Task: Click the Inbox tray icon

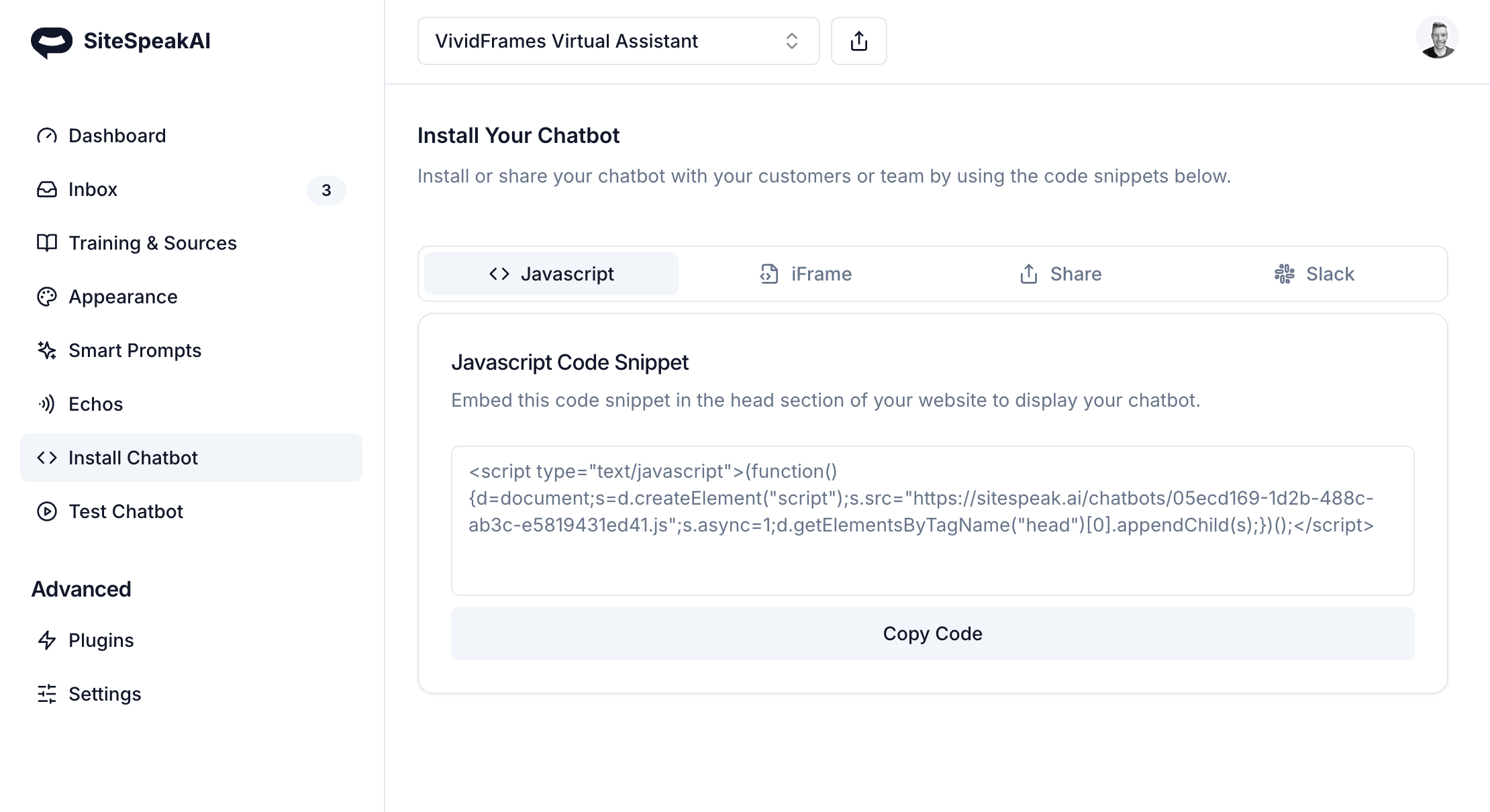Action: click(x=47, y=189)
